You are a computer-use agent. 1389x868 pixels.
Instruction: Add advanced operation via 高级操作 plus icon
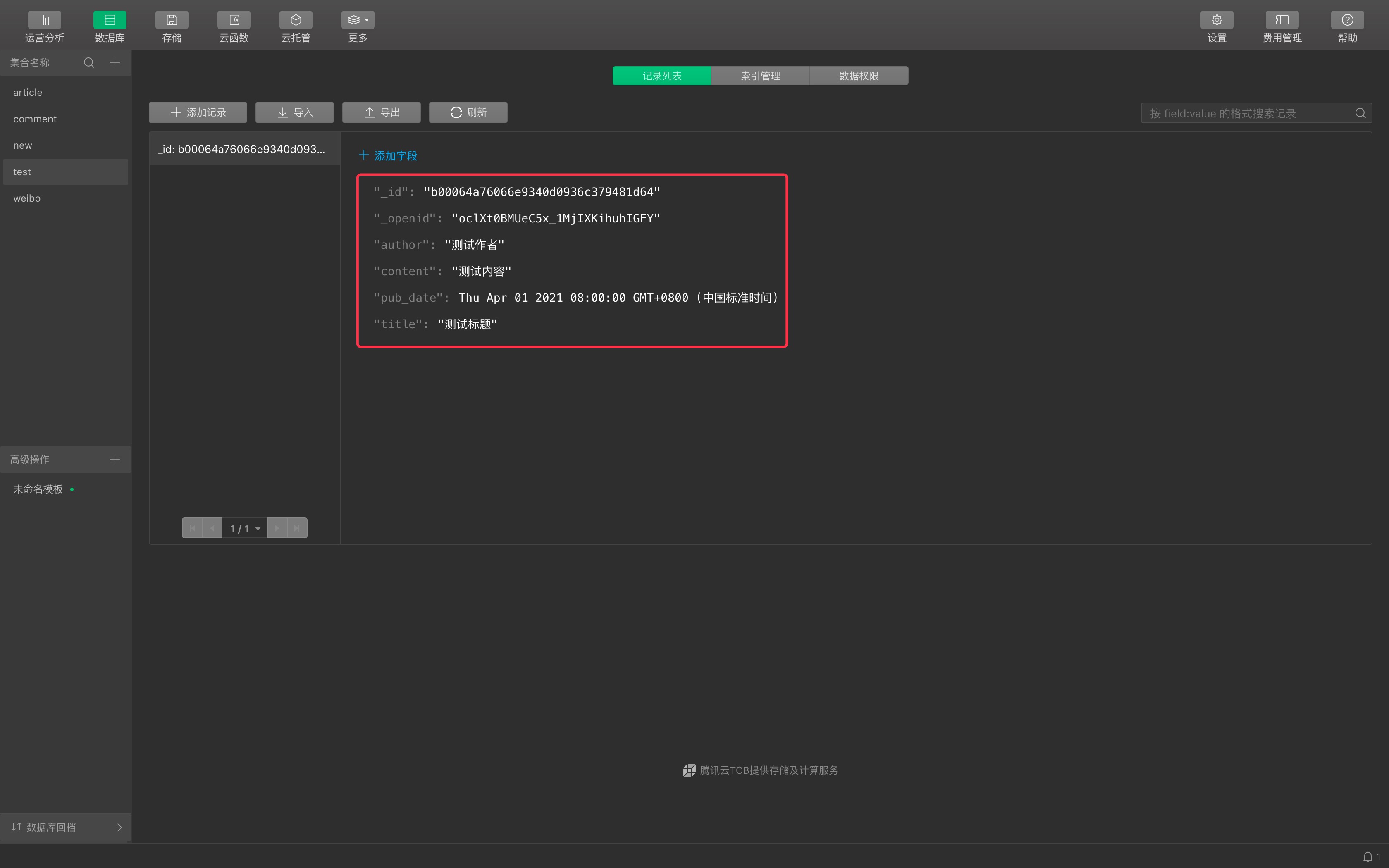(115, 459)
